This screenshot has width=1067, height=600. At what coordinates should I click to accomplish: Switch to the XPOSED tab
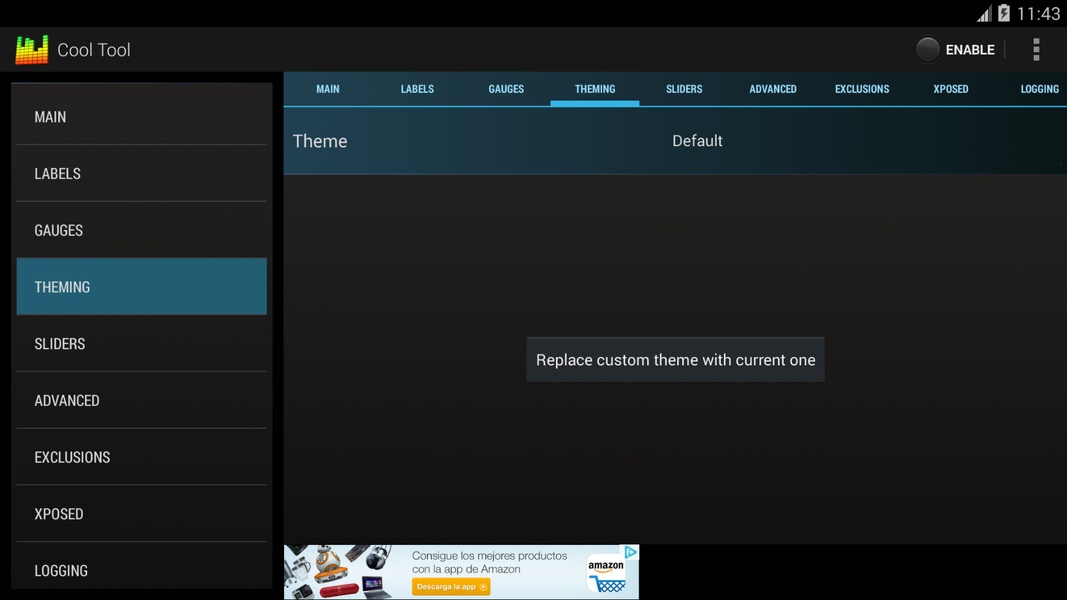click(951, 89)
